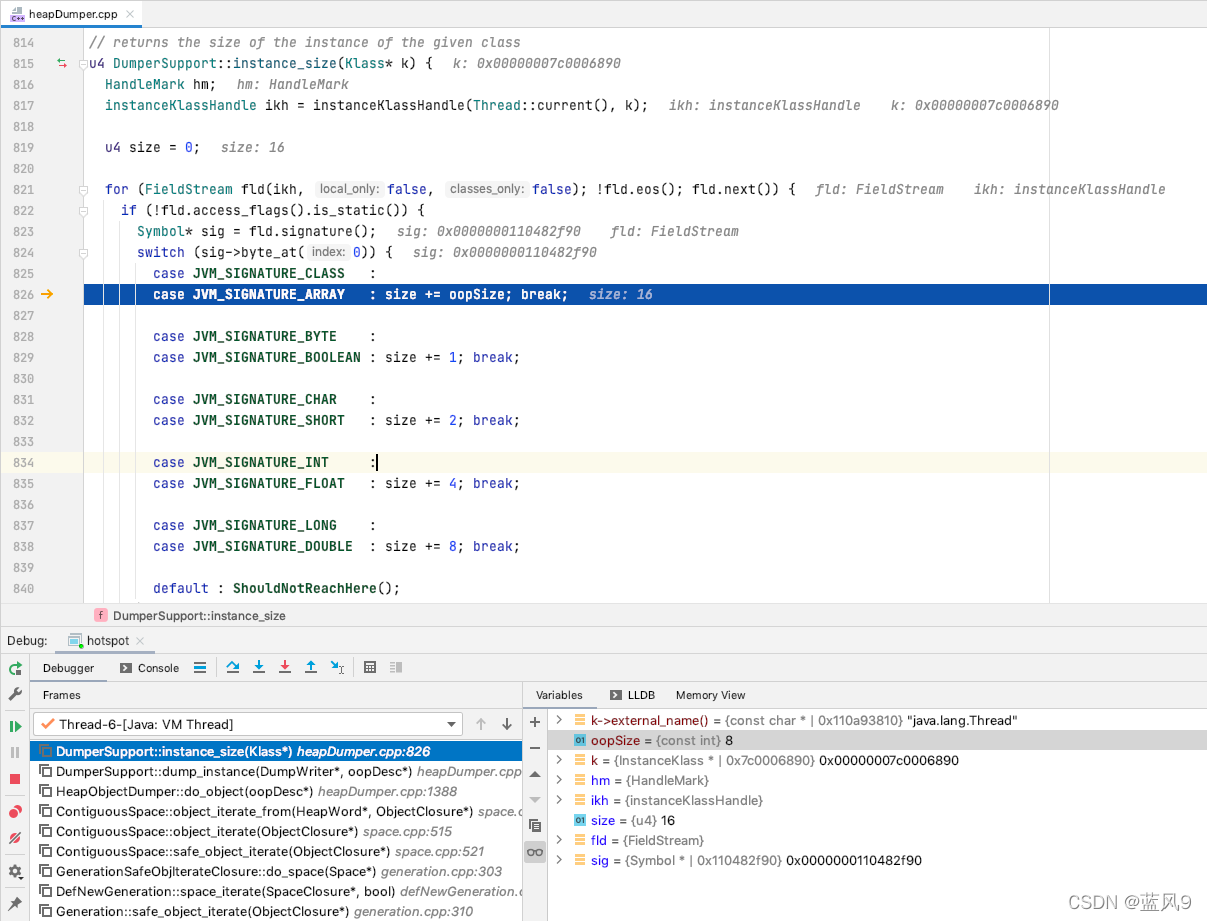Step over the current line
Viewport: 1207px width, 921px height.
pyautogui.click(x=232, y=669)
